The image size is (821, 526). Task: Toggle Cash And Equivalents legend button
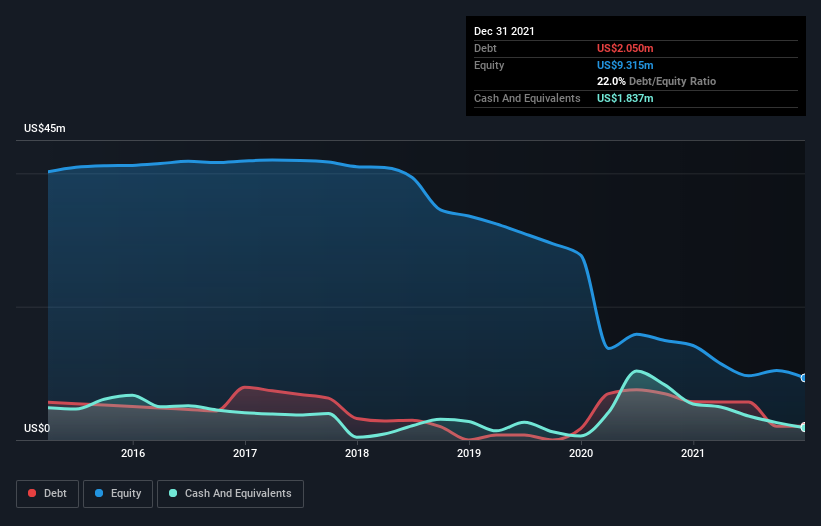point(230,494)
